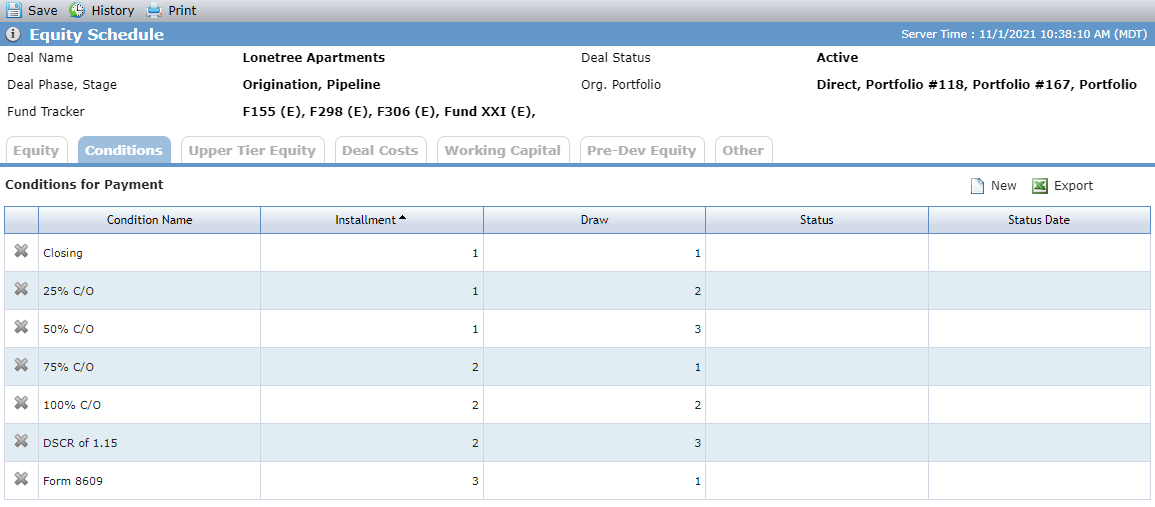Sort by Installment column header

(x=372, y=220)
